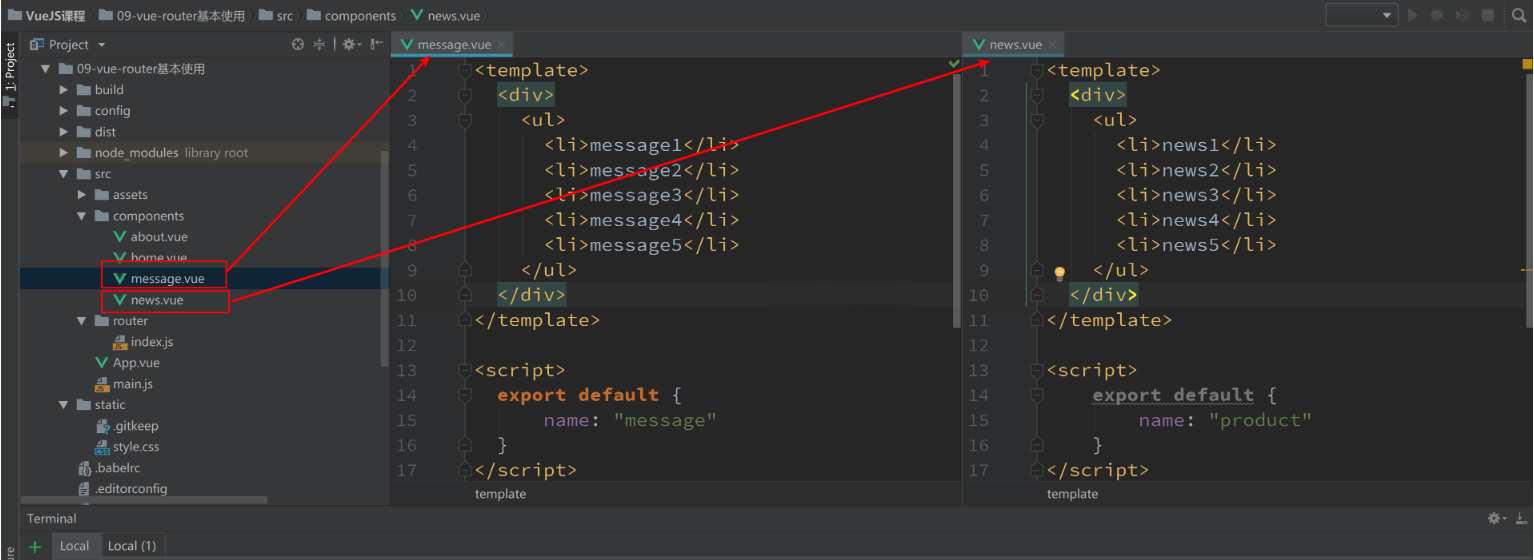1534x560 pixels.
Task: Collapse the src folder
Action: 64,174
